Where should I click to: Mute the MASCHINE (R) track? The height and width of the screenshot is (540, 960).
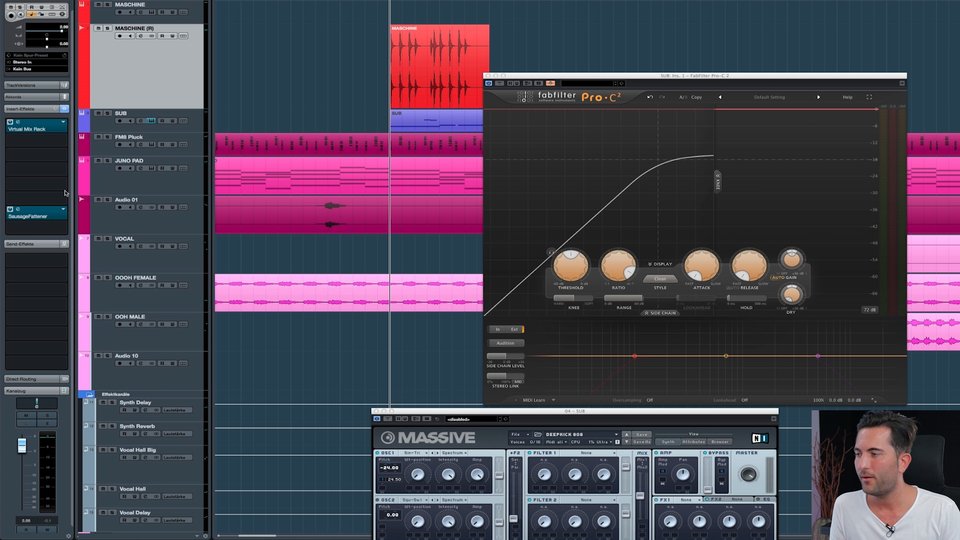point(99,28)
